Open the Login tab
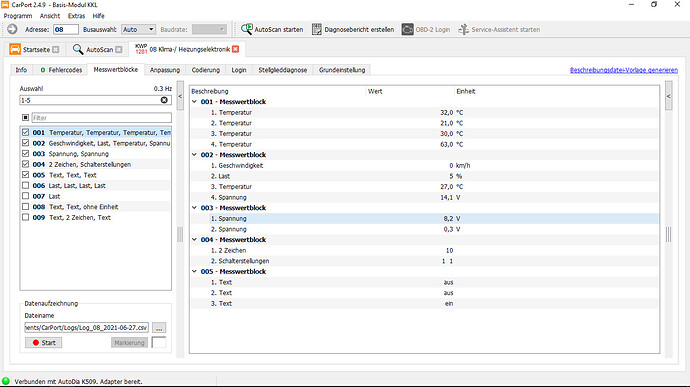 [239, 70]
